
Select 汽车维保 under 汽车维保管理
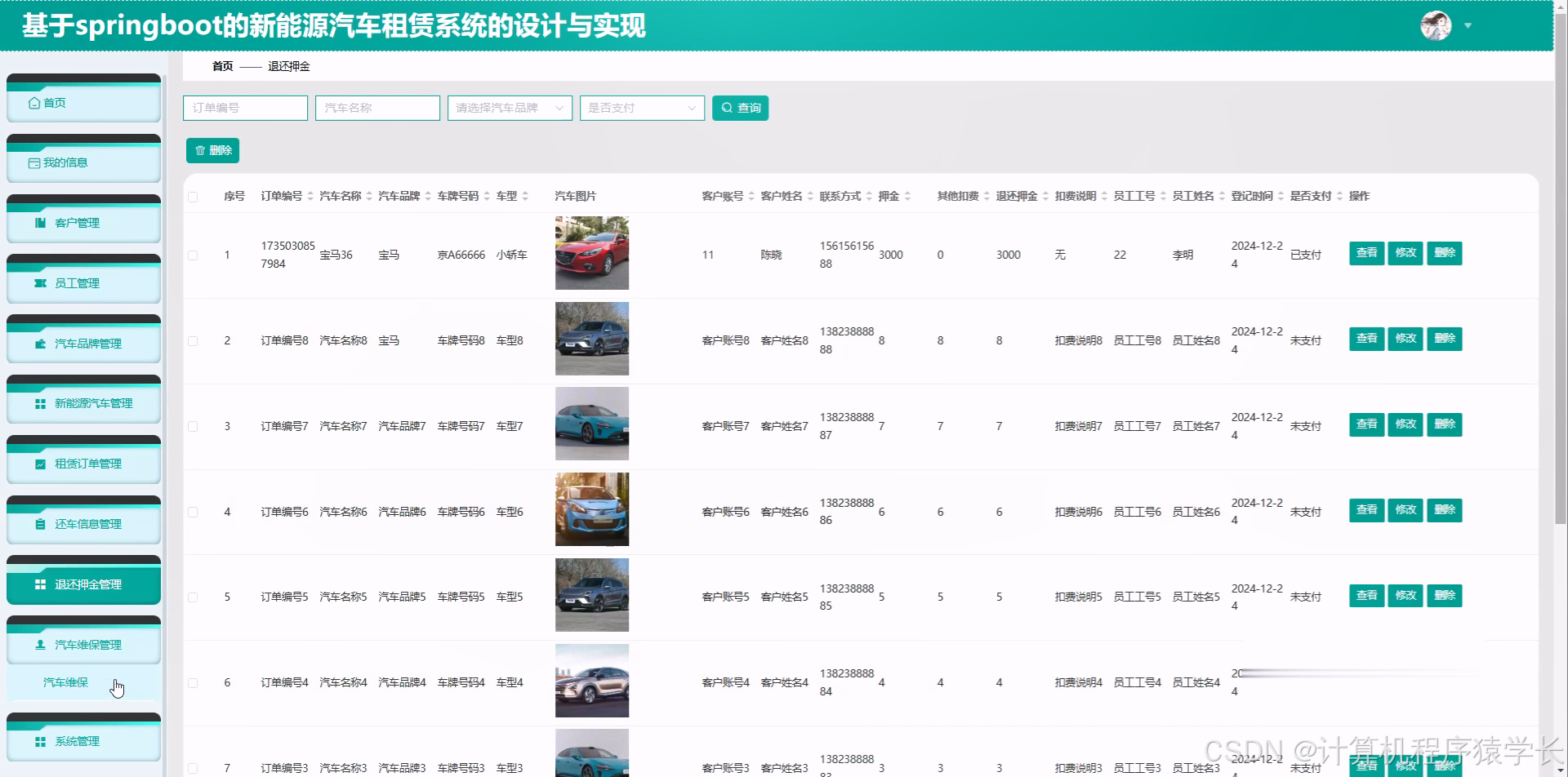(65, 682)
